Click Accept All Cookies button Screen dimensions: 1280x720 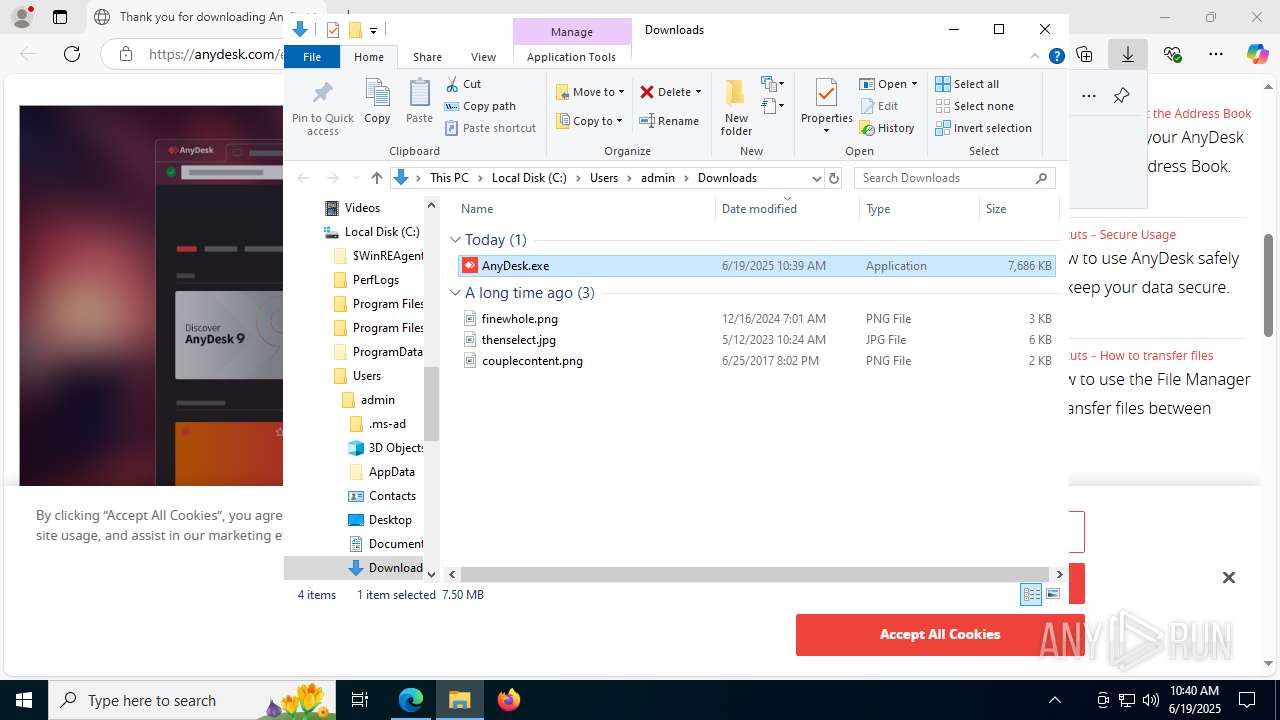[939, 634]
